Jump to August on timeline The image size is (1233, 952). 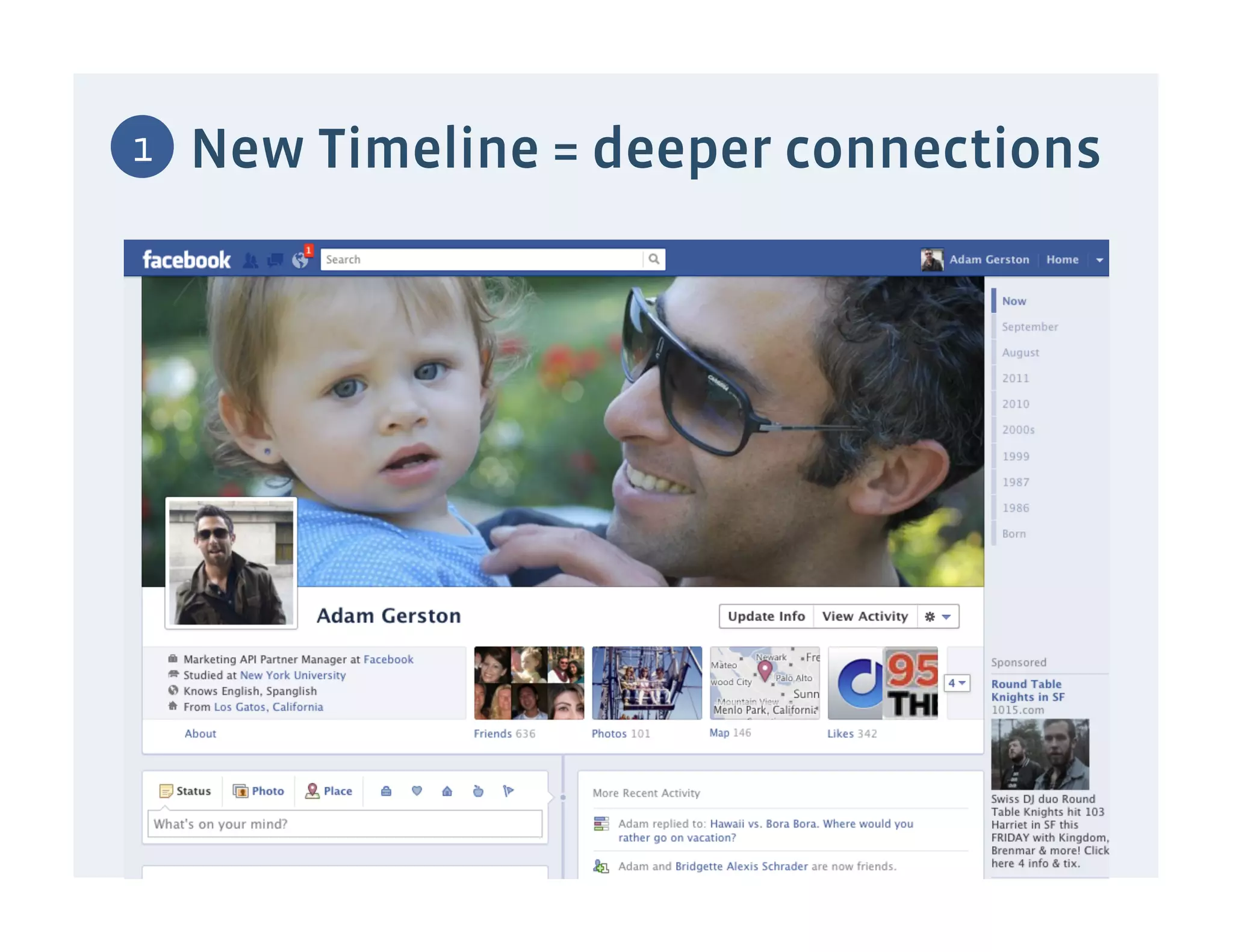click(x=1020, y=353)
